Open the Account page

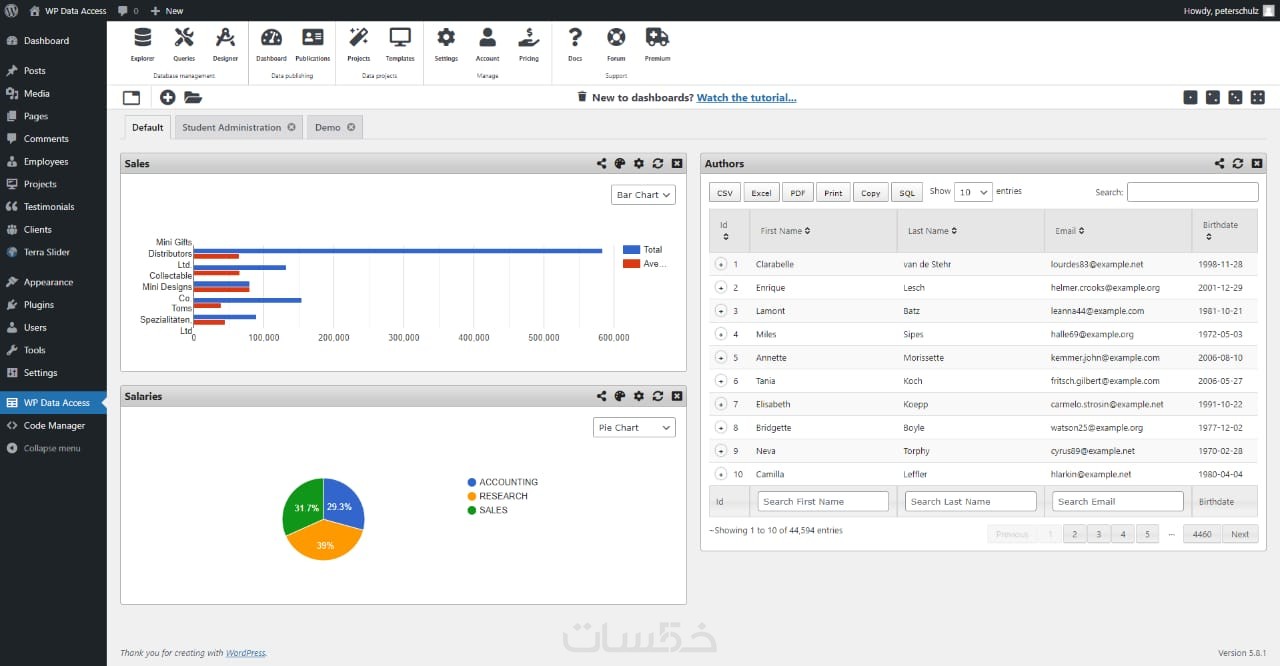487,44
